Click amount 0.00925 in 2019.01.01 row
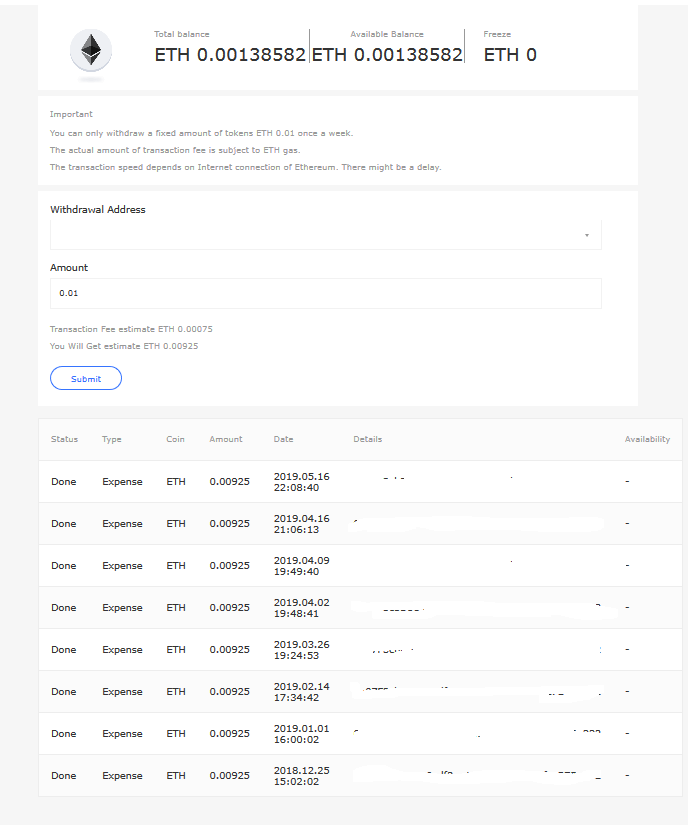The height and width of the screenshot is (825, 688). point(229,733)
